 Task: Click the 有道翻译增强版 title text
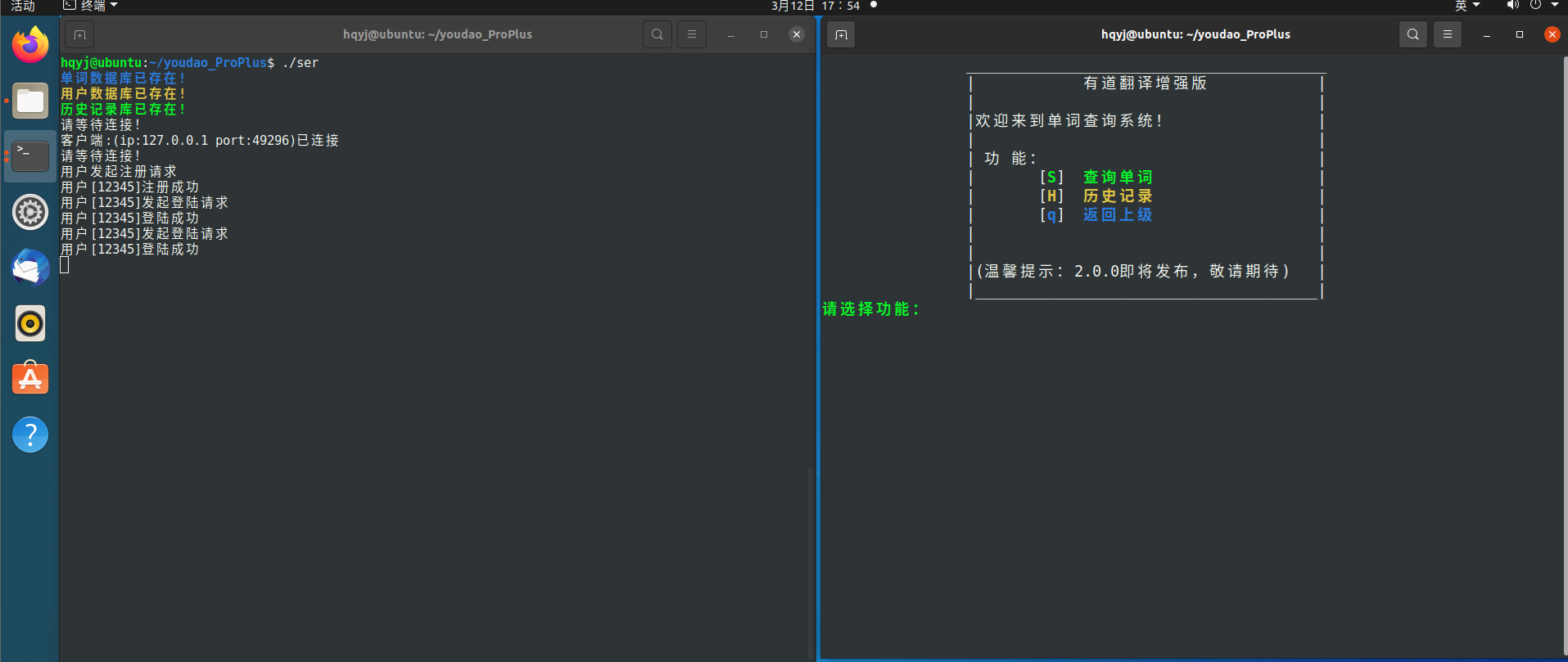click(1145, 83)
